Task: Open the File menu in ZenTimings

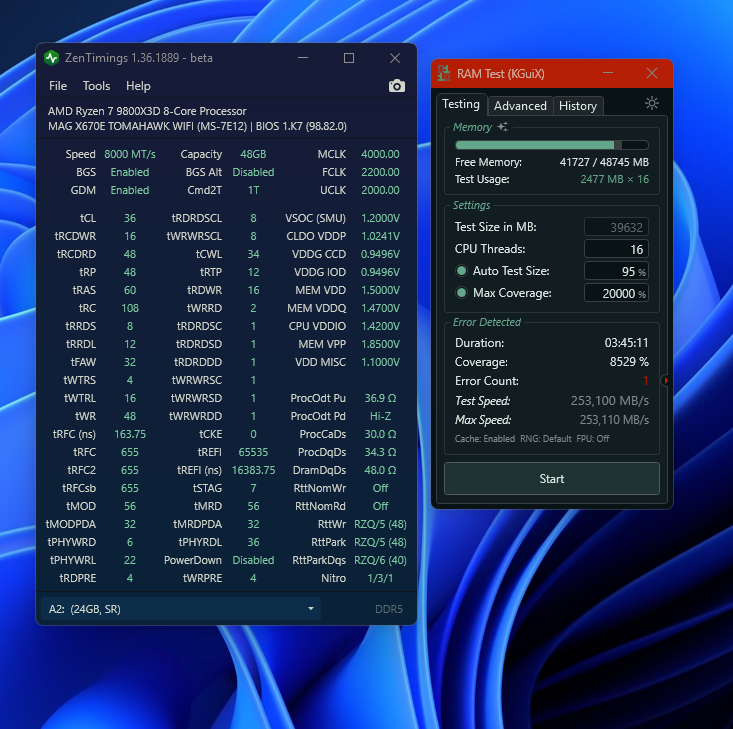Action: [58, 86]
